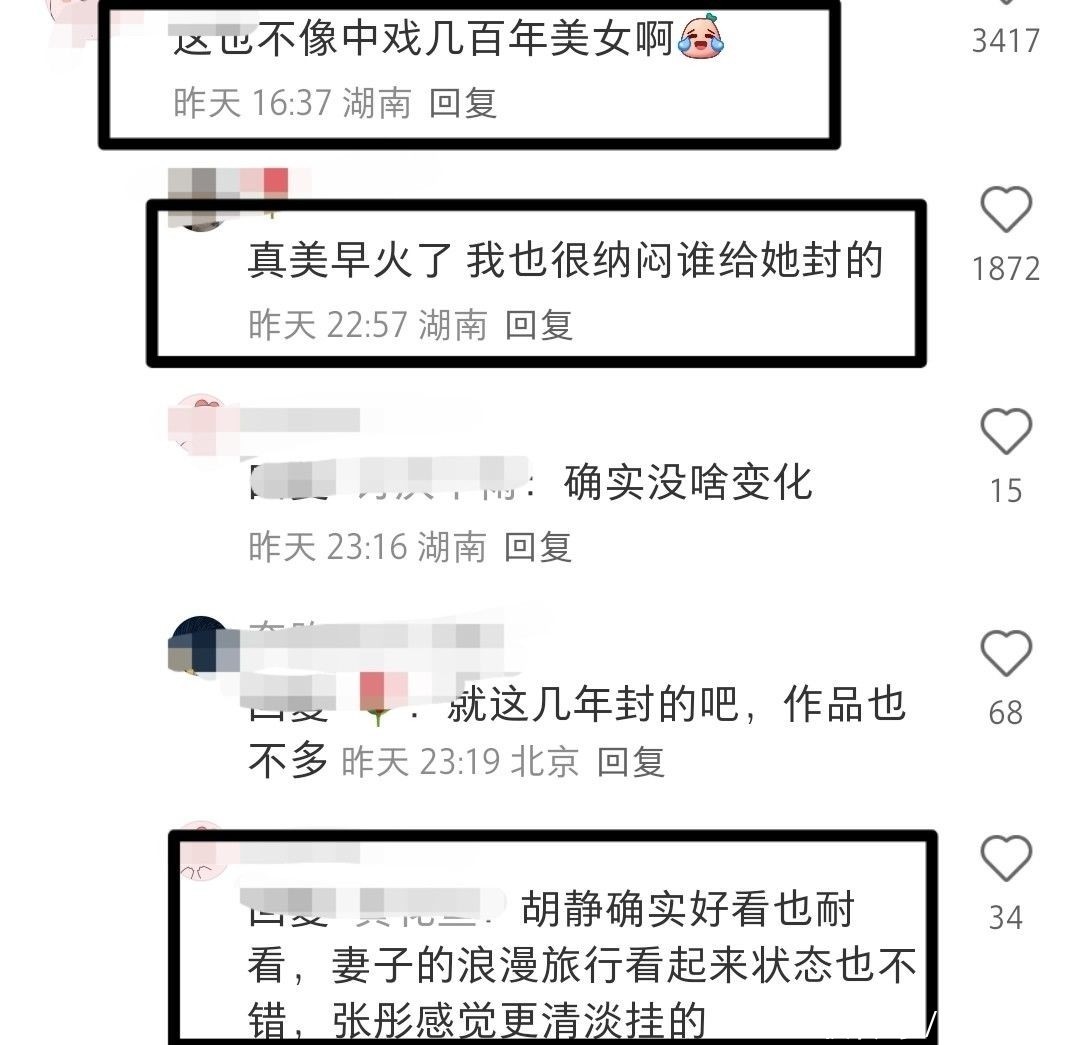Reply to the 23:16 湖南 comment
The image size is (1080, 1045).
coord(538,547)
